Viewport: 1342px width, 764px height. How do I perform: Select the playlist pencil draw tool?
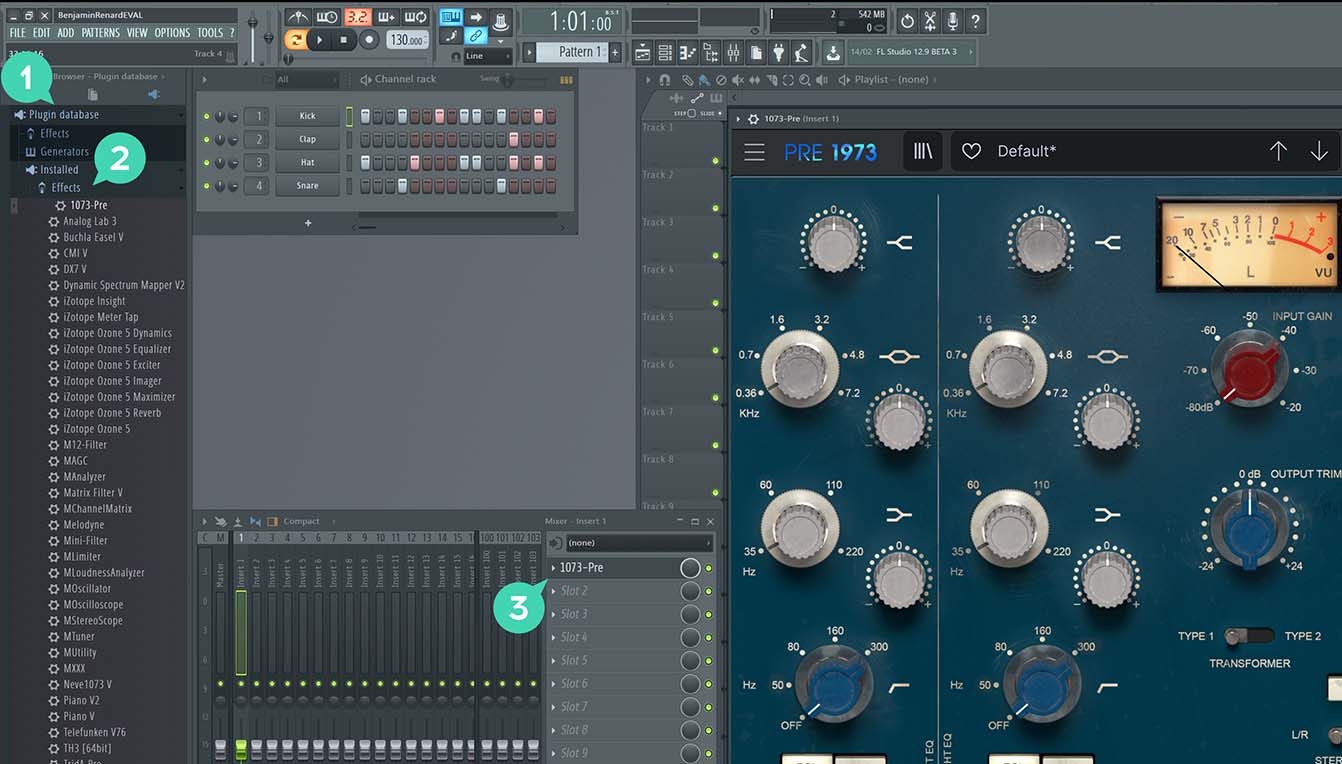point(688,79)
